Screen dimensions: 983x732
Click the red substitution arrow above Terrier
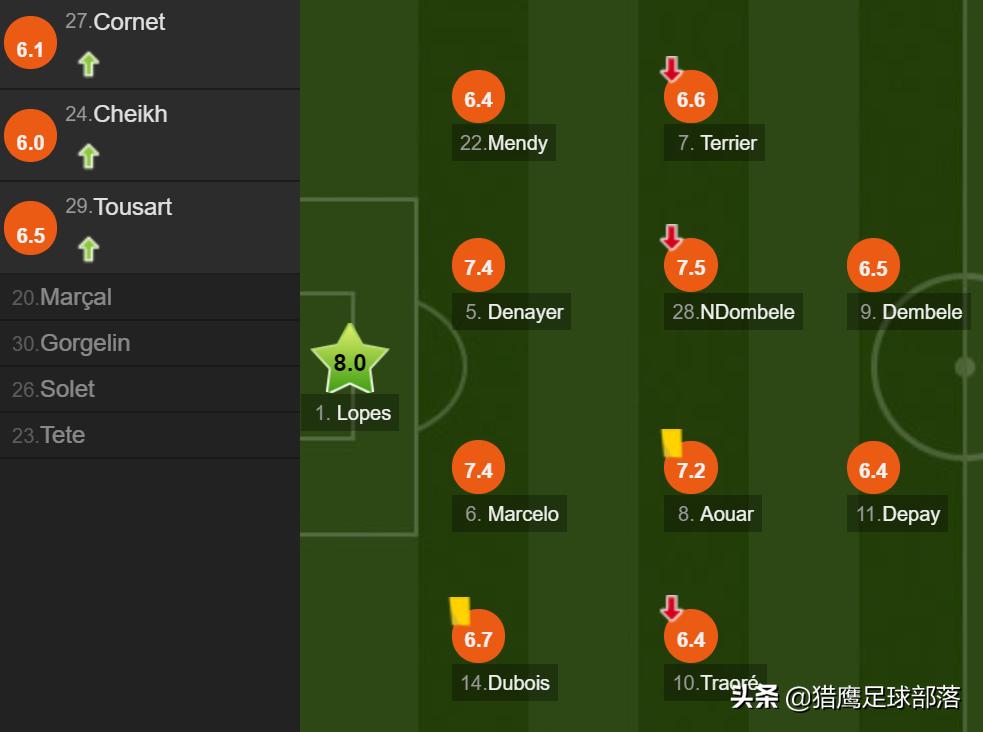click(x=672, y=69)
